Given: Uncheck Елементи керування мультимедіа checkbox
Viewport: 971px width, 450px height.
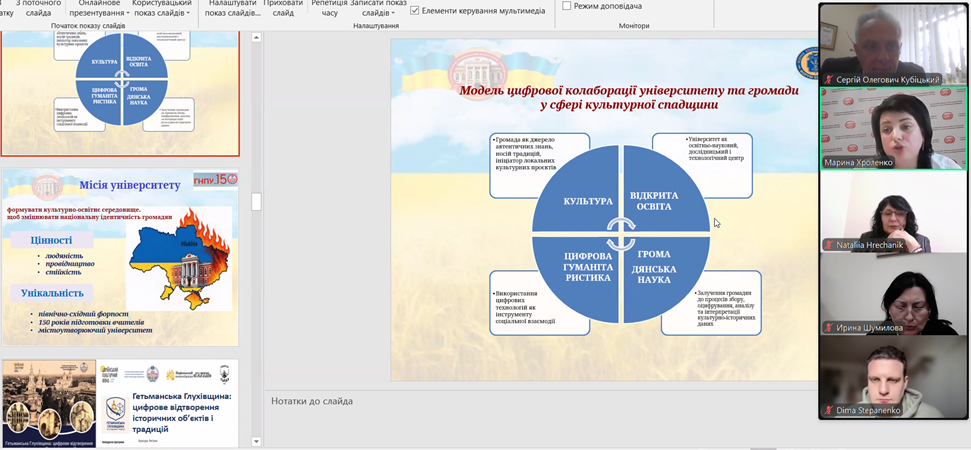Looking at the screenshot, I should (415, 10).
